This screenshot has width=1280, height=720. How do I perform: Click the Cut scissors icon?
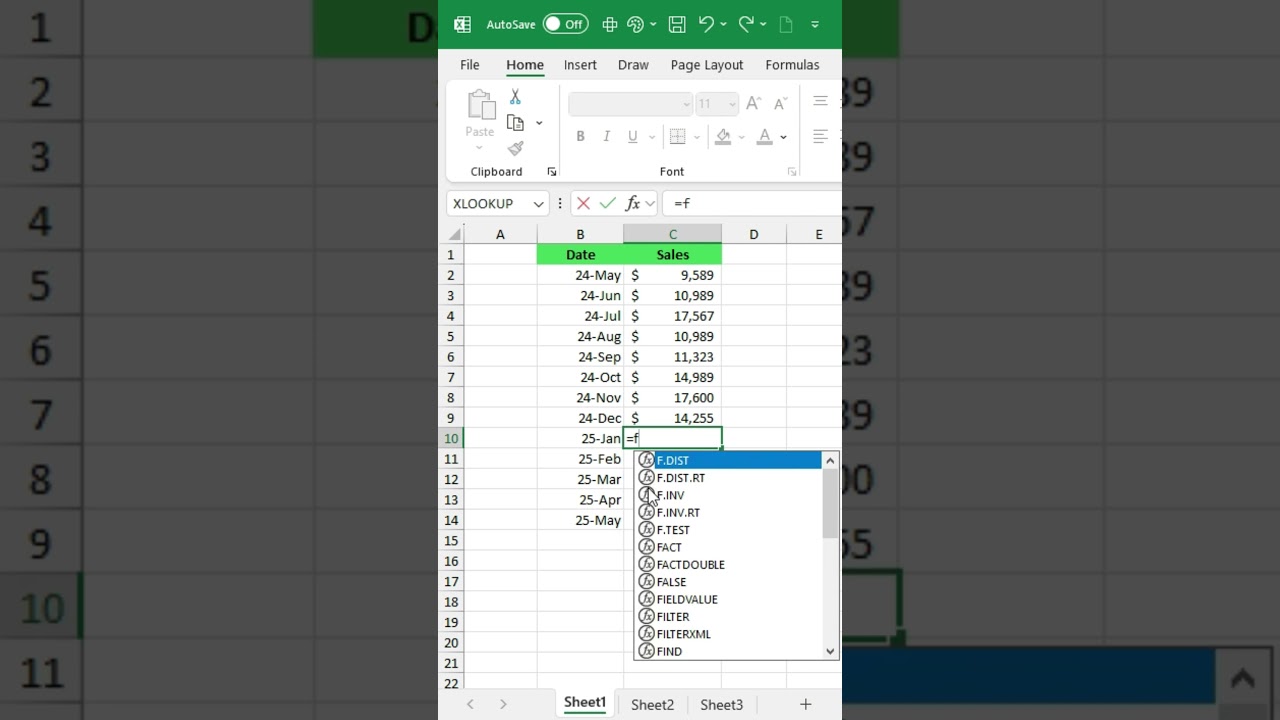[515, 97]
